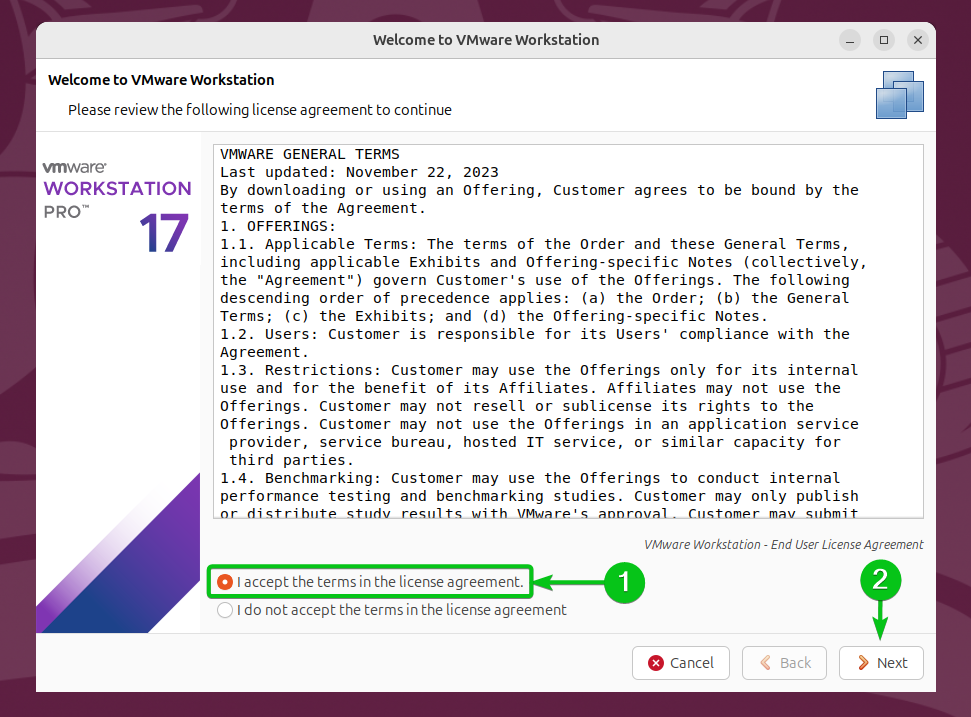Click 'Last updated: November 22, 2023' line
This screenshot has width=971, height=717.
359,172
